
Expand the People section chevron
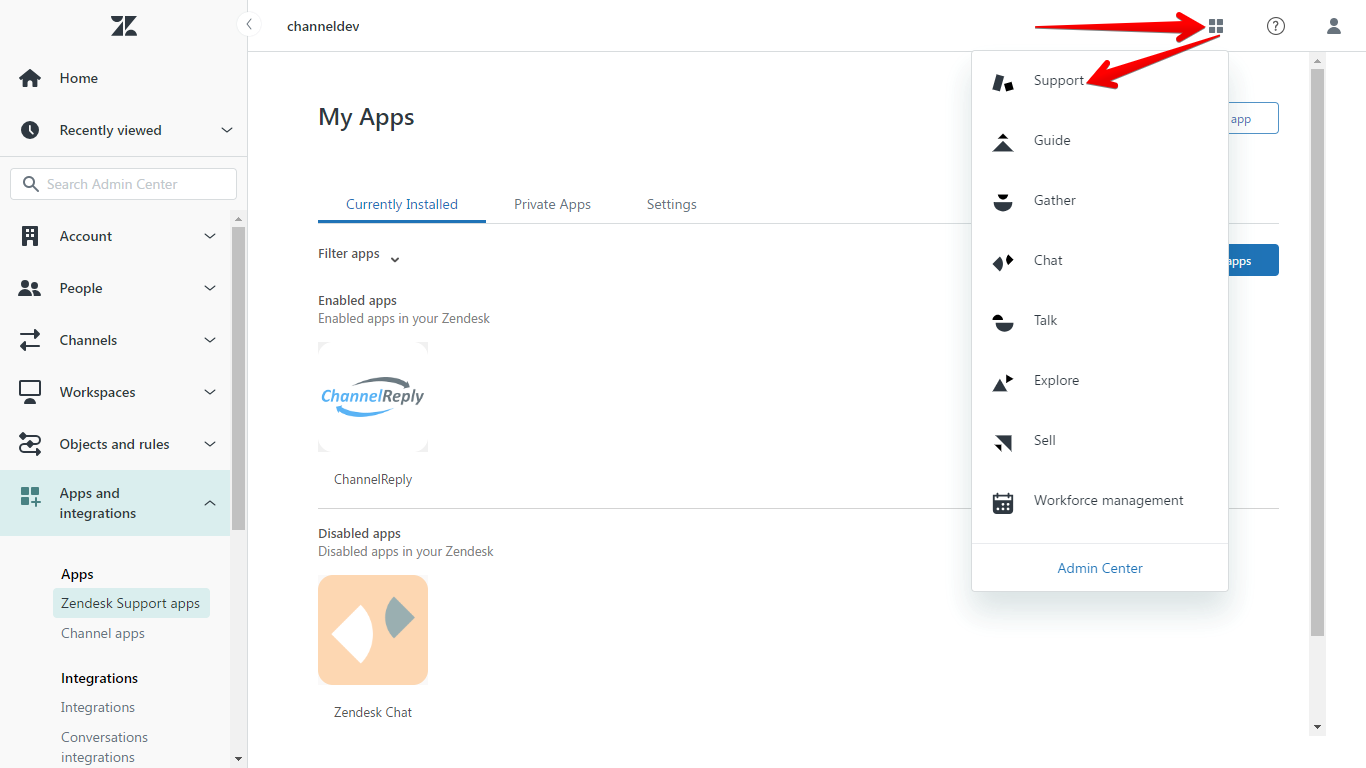point(210,288)
